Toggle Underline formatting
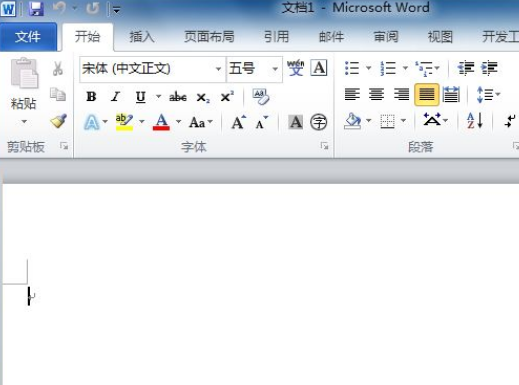 pyautogui.click(x=141, y=97)
